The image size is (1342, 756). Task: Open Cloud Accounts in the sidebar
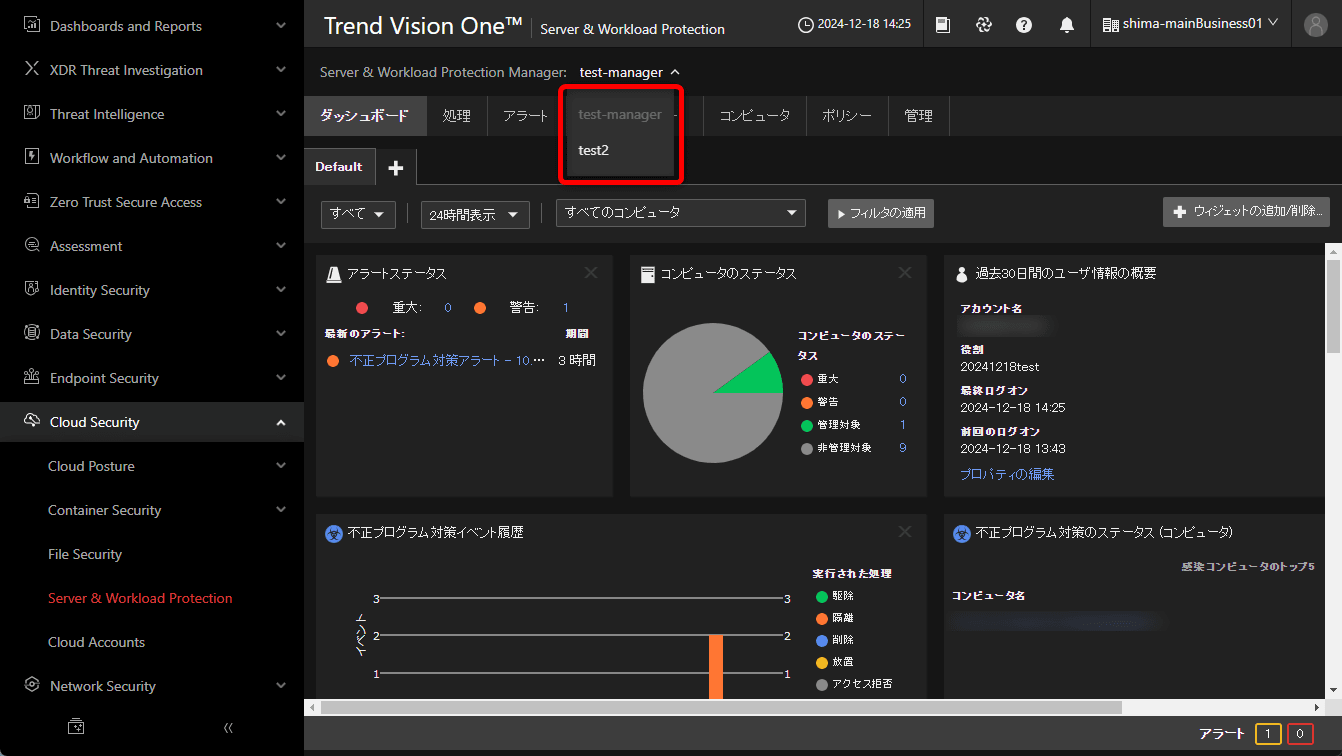pos(96,642)
